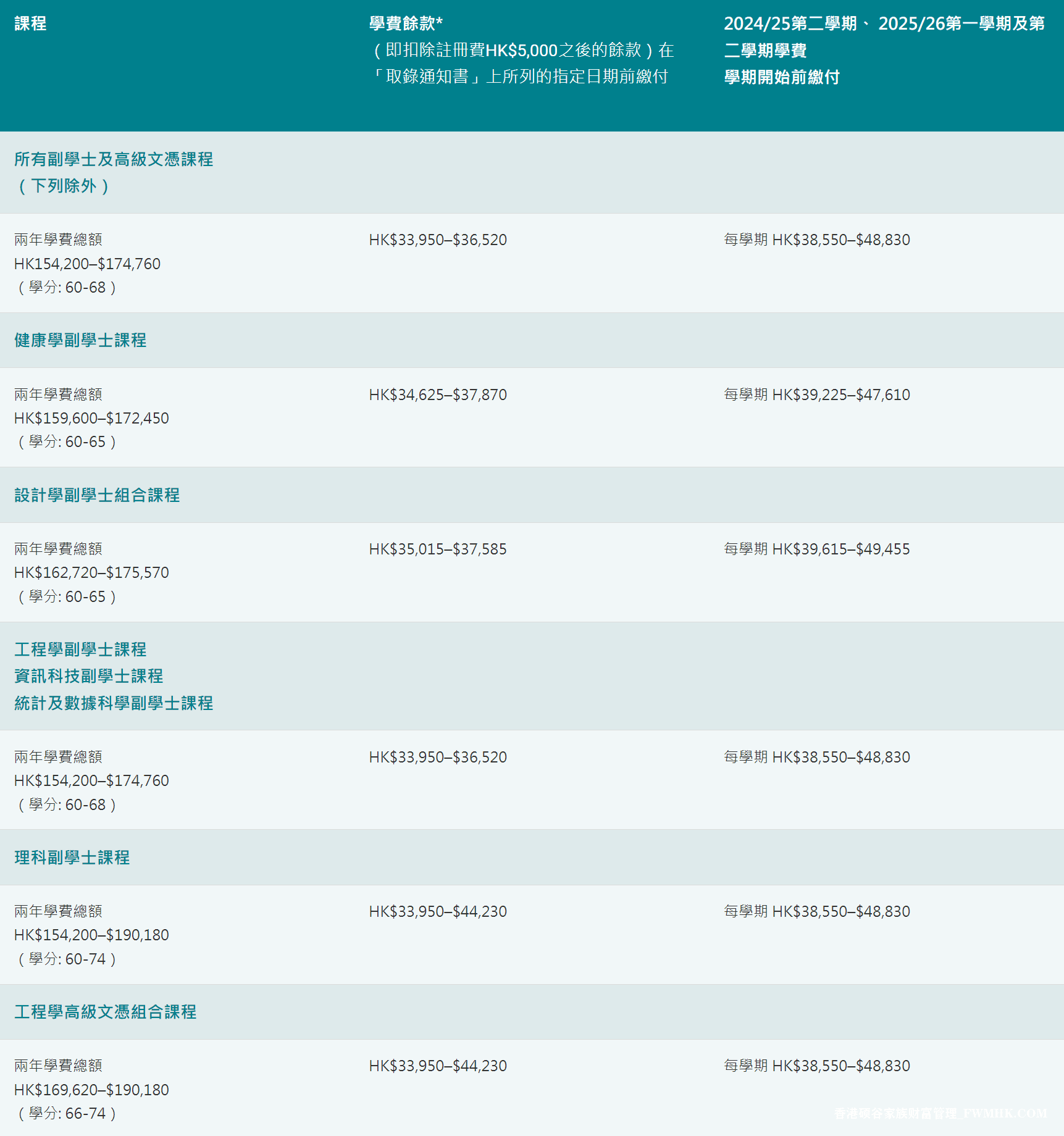Select the 工程學副學士課程 heading
Viewport: 1064px width, 1136px height.
(80, 649)
